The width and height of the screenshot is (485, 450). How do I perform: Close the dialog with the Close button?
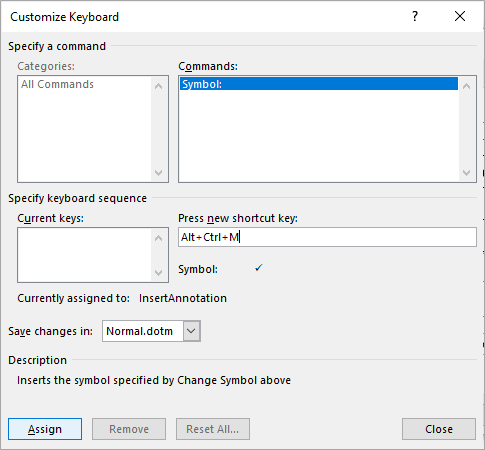[439, 429]
